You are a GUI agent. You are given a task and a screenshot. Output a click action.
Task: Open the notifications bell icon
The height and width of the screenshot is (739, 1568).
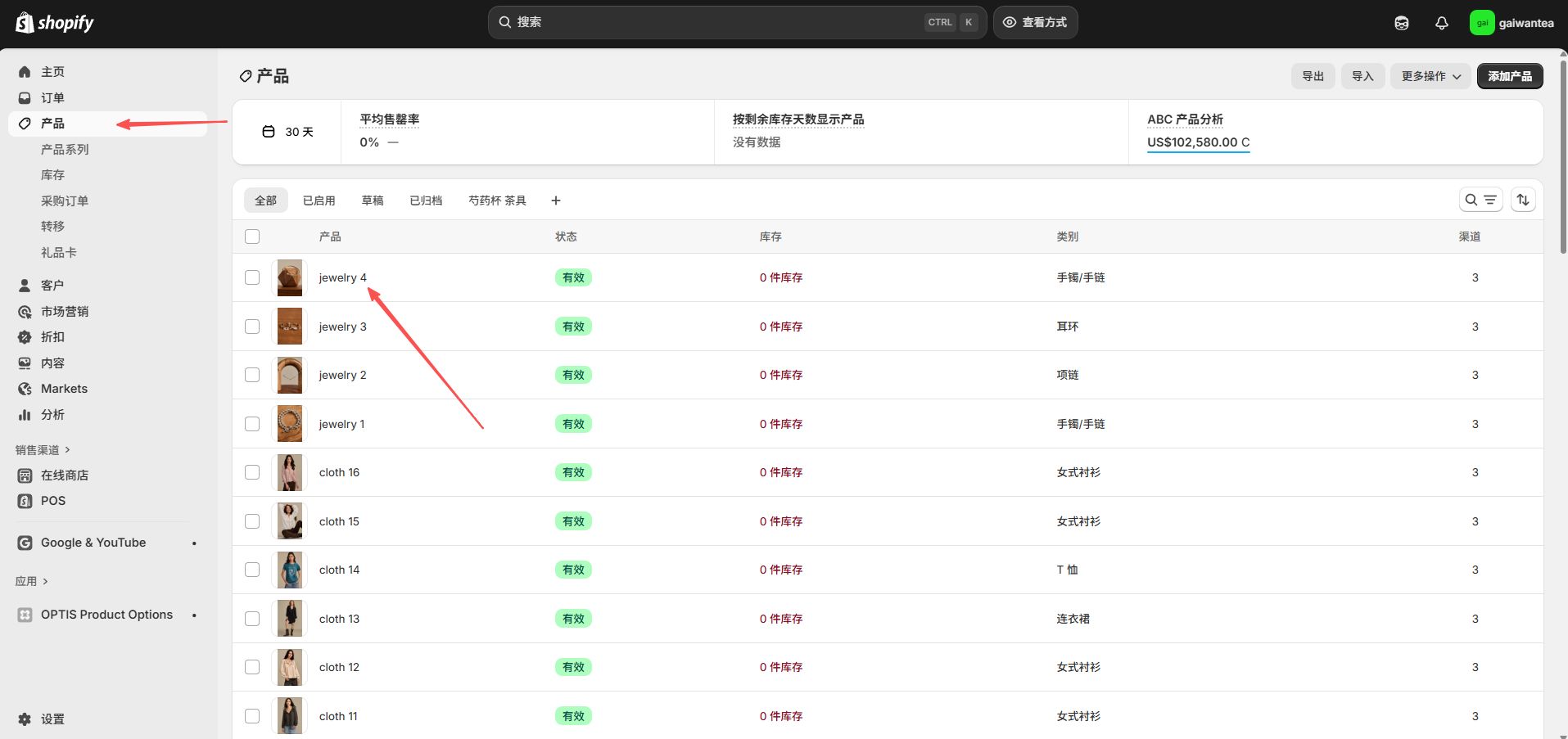tap(1442, 23)
